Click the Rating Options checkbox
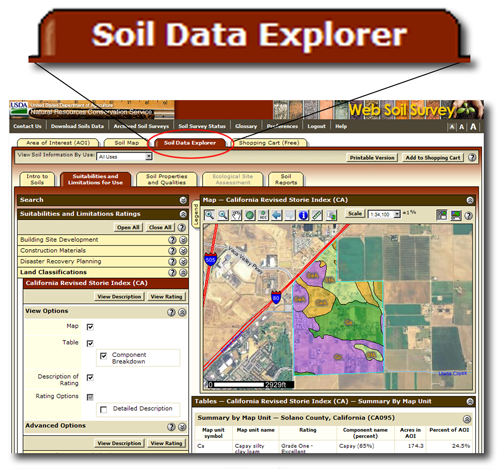 90,397
